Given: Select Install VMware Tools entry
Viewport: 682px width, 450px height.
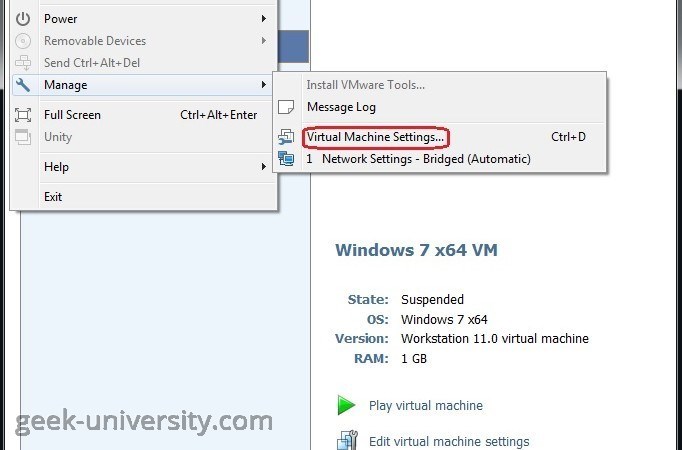Looking at the screenshot, I should point(439,85).
